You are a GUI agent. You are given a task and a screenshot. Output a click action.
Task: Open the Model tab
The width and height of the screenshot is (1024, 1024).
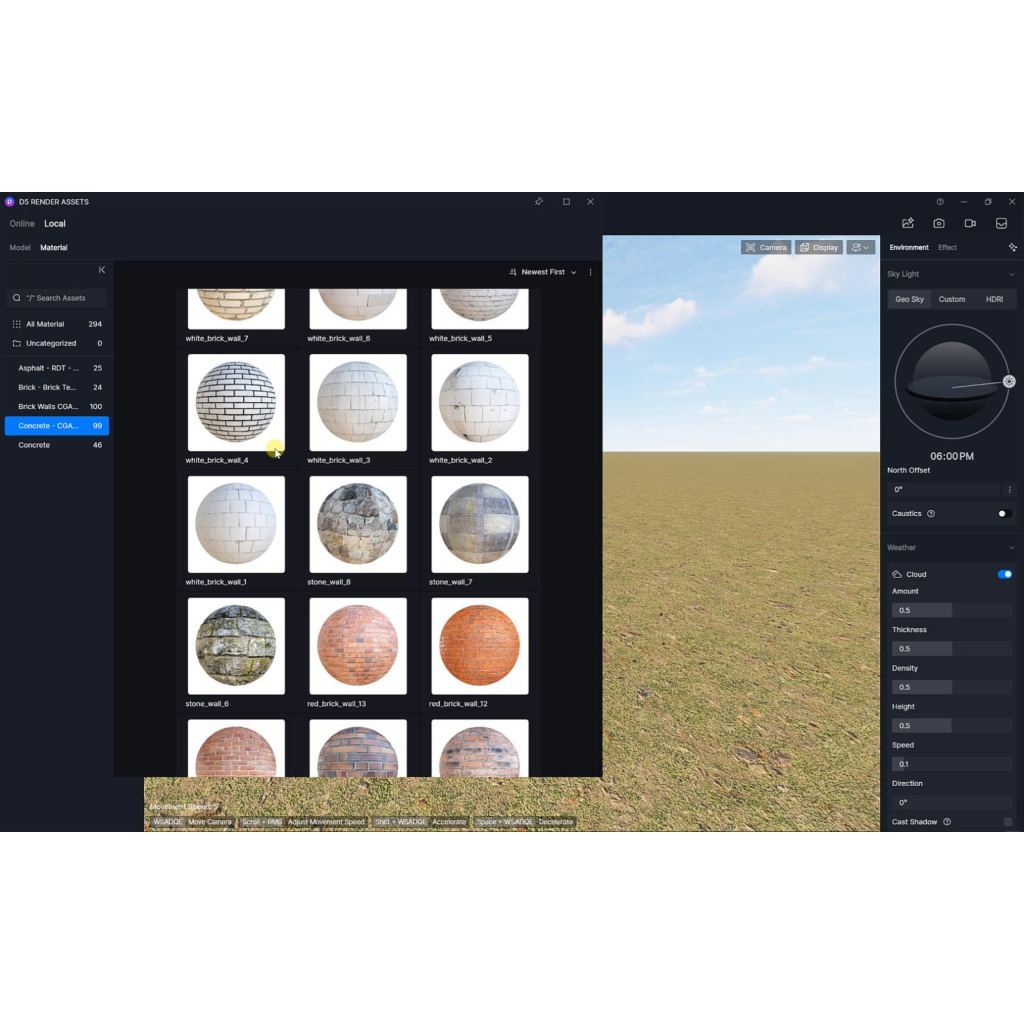click(x=20, y=248)
